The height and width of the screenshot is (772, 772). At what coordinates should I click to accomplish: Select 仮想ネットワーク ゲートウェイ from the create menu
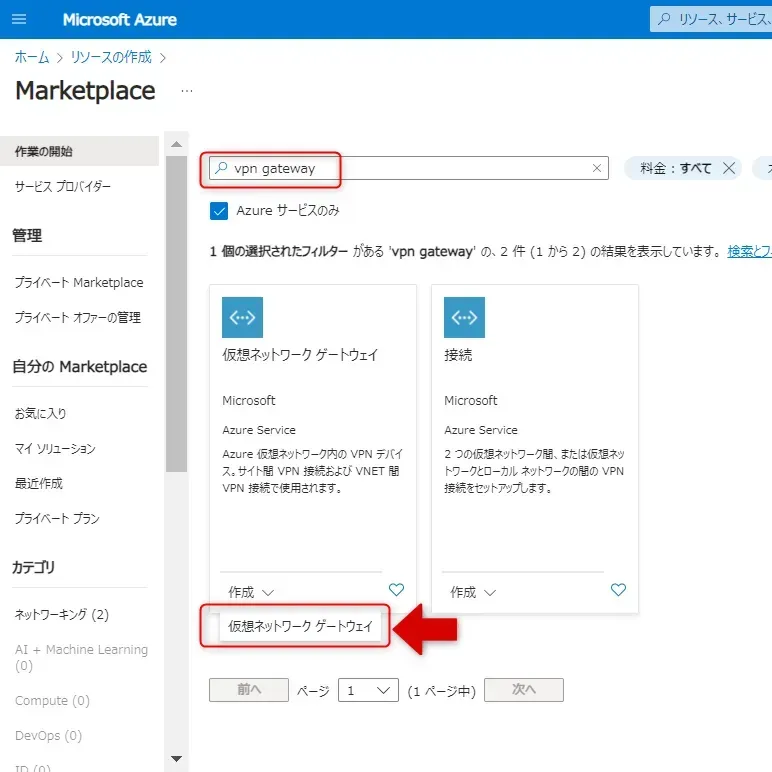[x=300, y=627]
